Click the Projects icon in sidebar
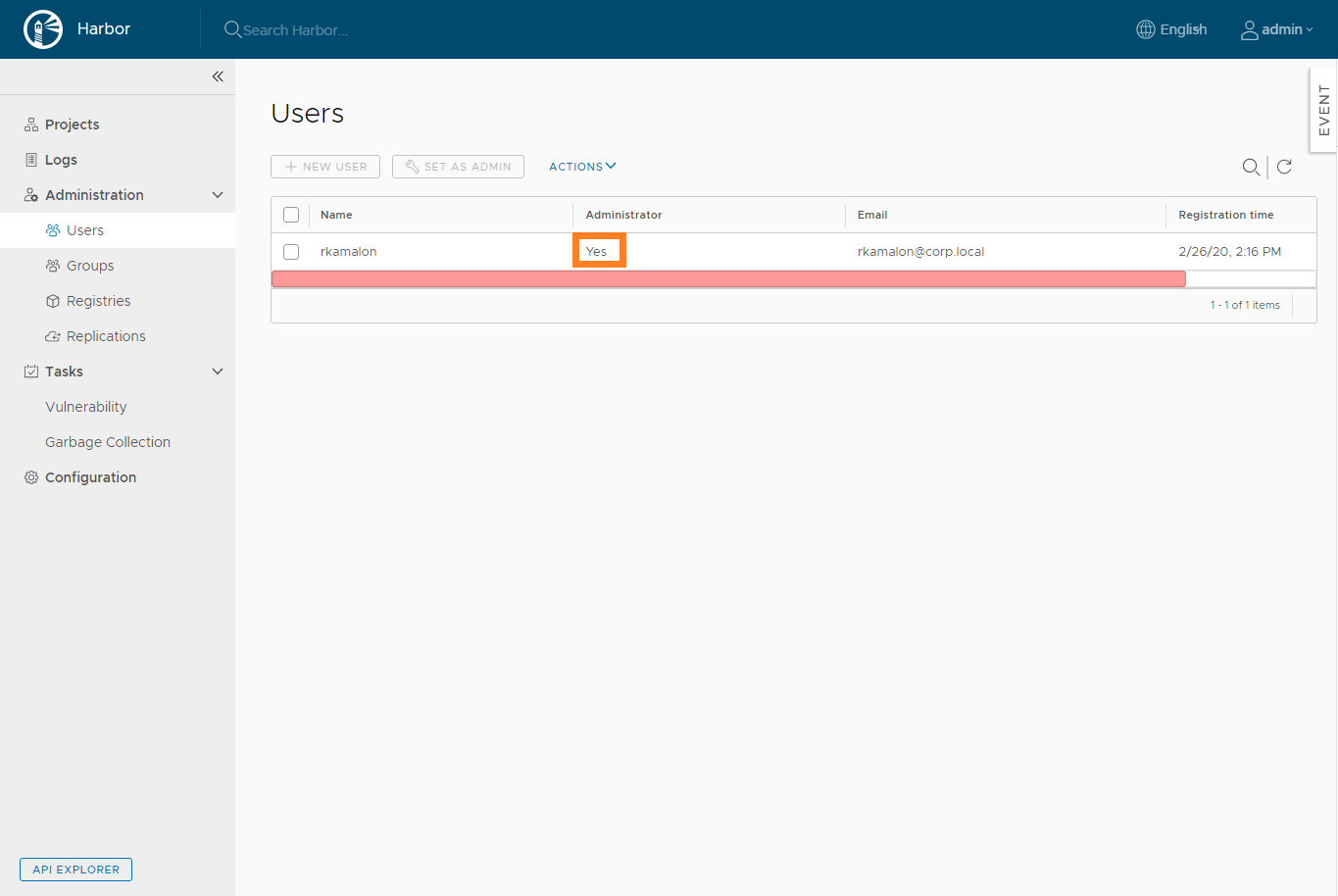The height and width of the screenshot is (896, 1338). [x=31, y=124]
